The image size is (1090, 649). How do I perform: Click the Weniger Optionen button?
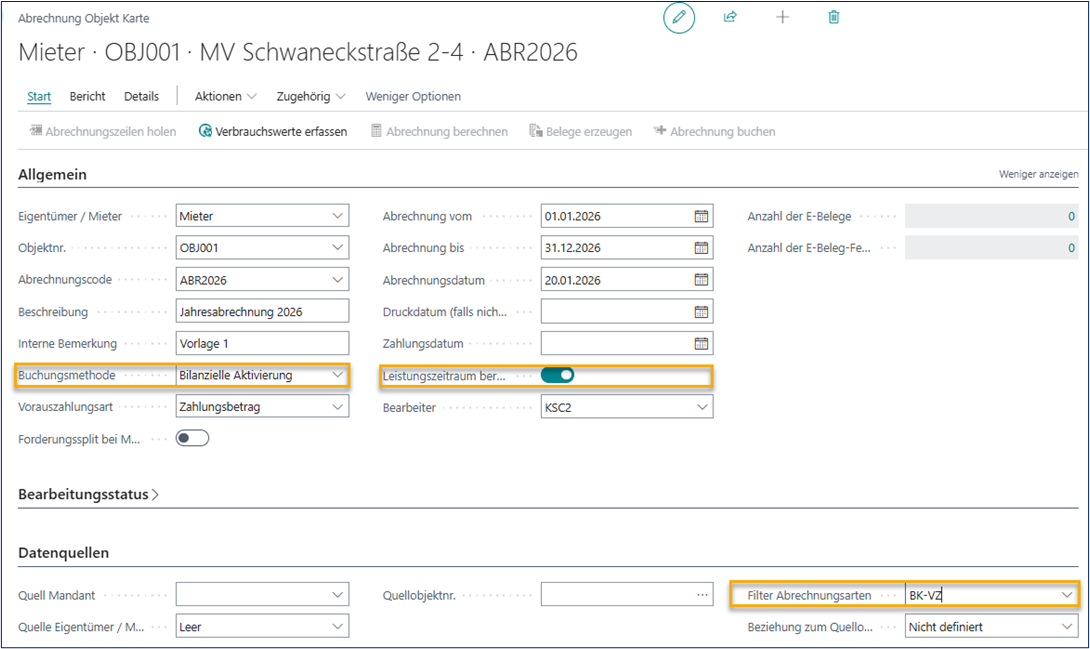[413, 96]
